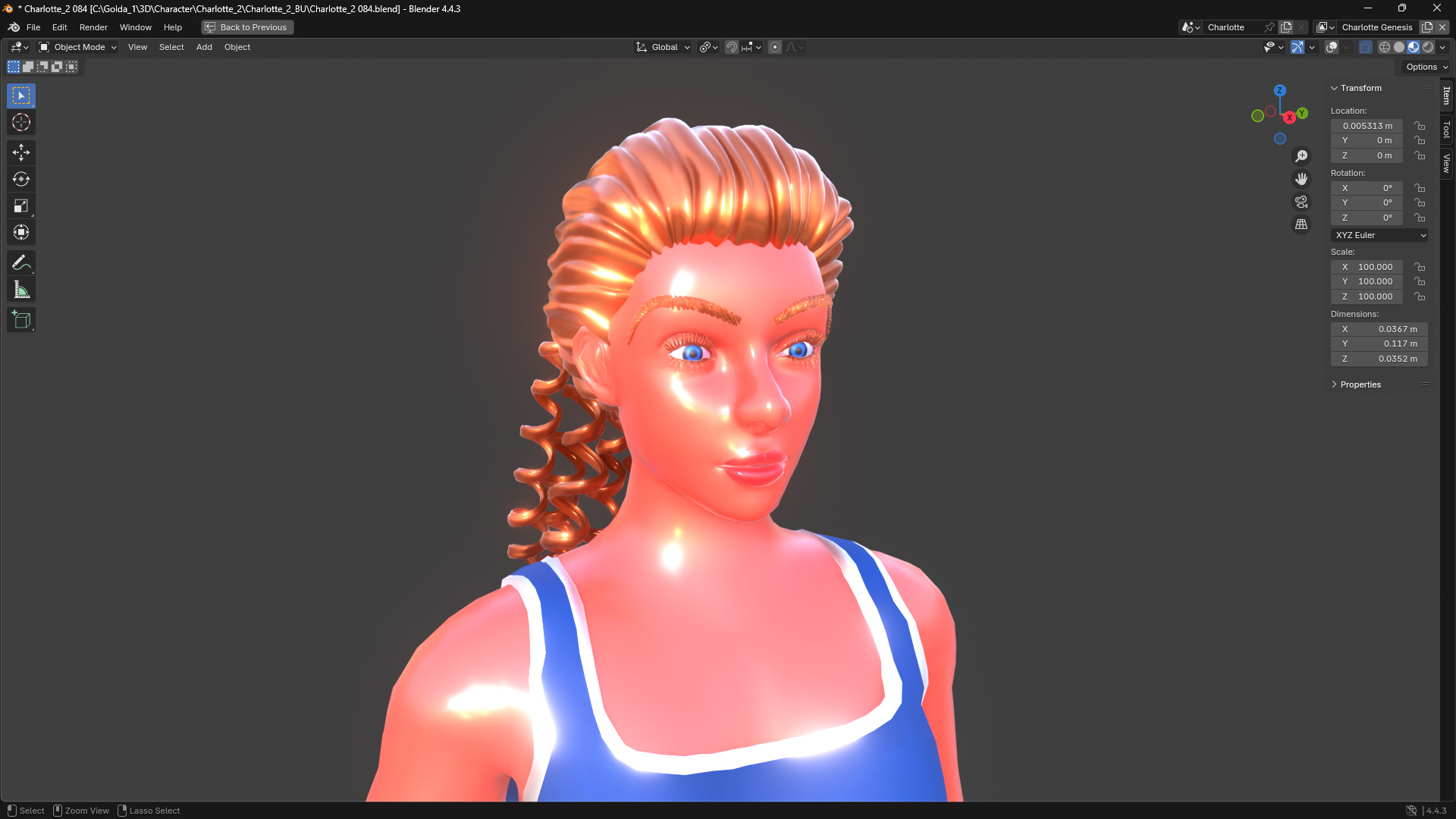Click the Location X value field
Screen dimensions: 1456x819
(1365, 126)
